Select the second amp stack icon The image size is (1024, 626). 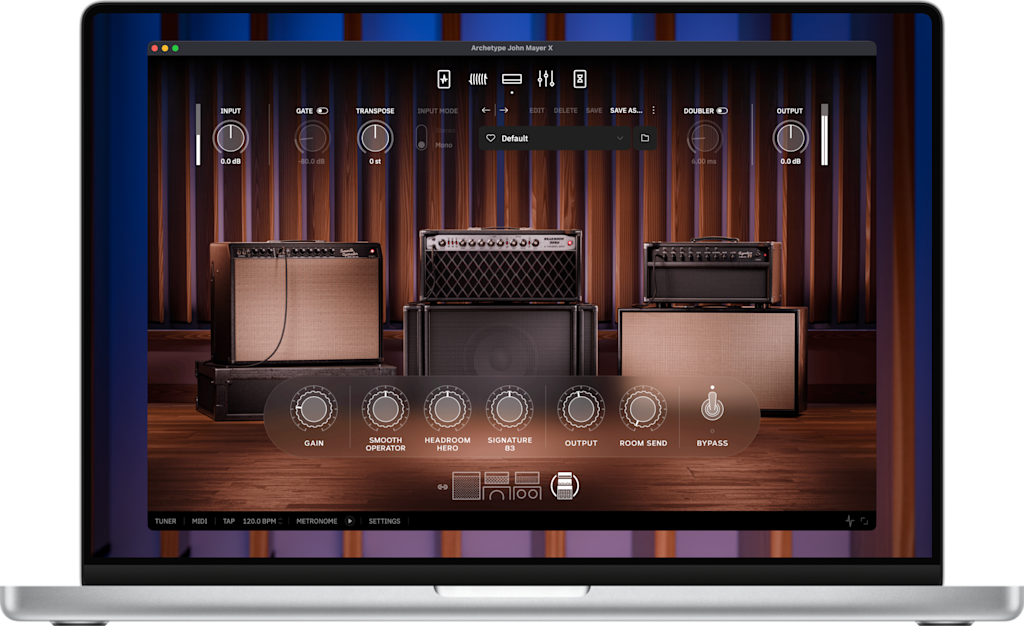coord(496,486)
